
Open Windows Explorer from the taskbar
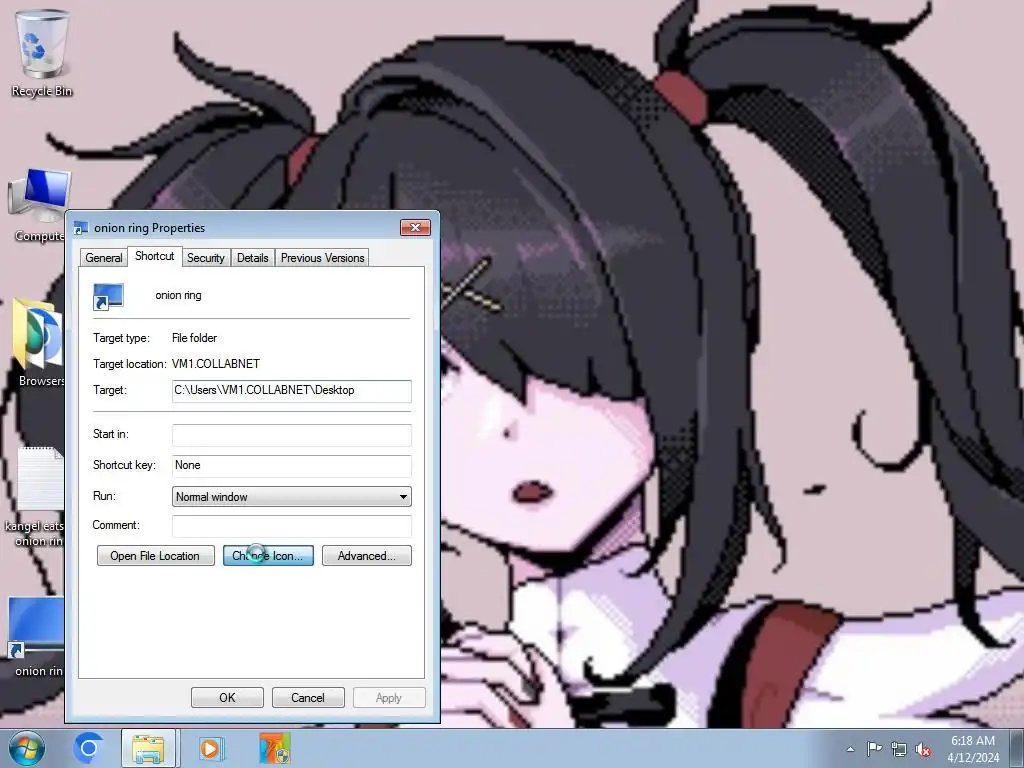point(148,748)
